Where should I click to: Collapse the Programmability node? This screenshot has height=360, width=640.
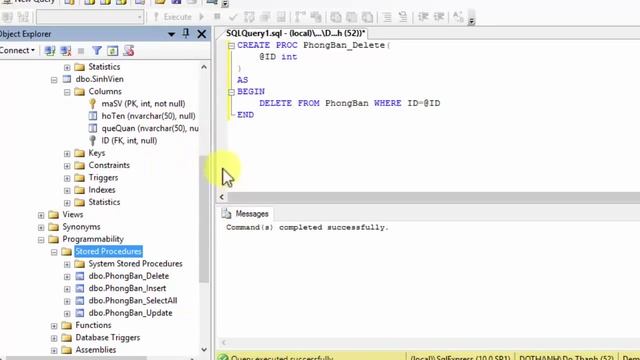point(41,240)
